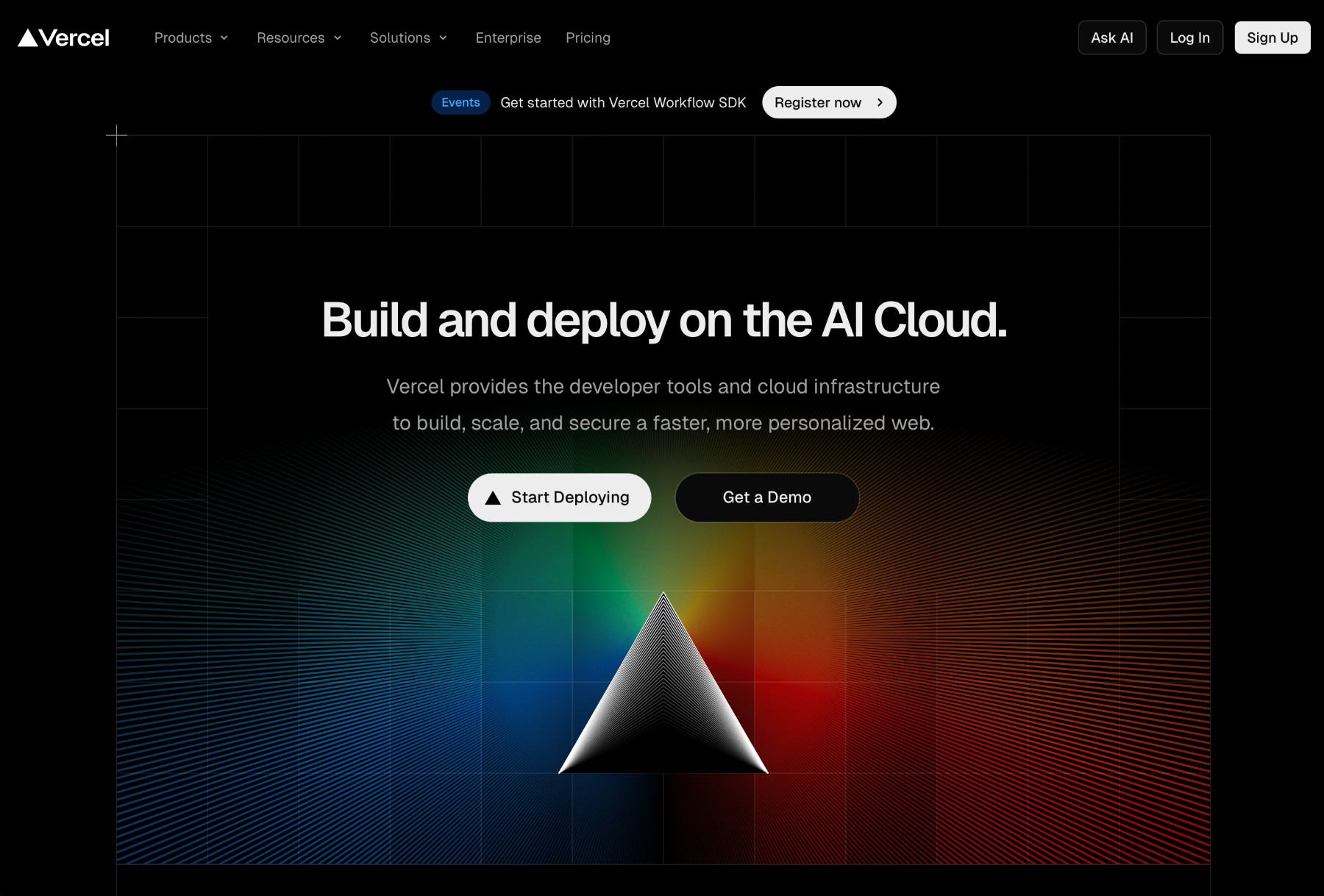
Task: Click the Log In button
Action: 1189,38
